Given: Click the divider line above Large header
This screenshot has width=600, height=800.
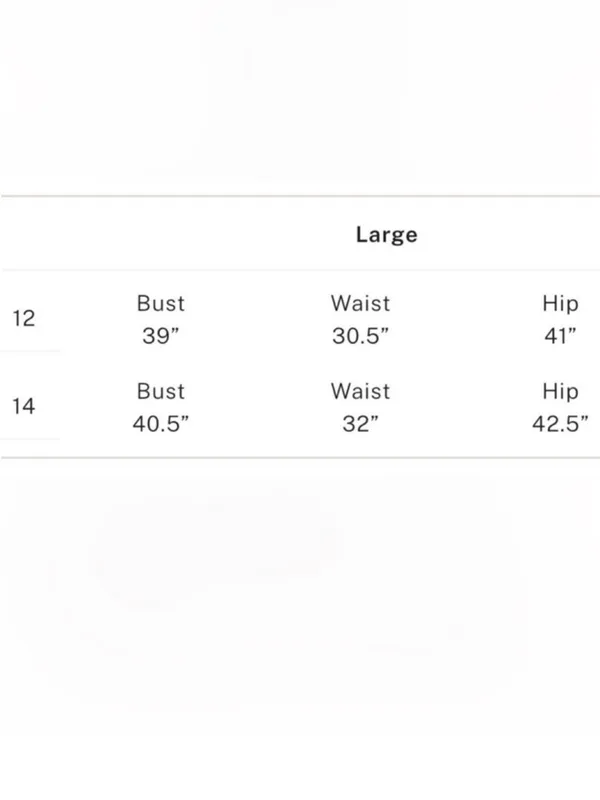Looking at the screenshot, I should (300, 196).
